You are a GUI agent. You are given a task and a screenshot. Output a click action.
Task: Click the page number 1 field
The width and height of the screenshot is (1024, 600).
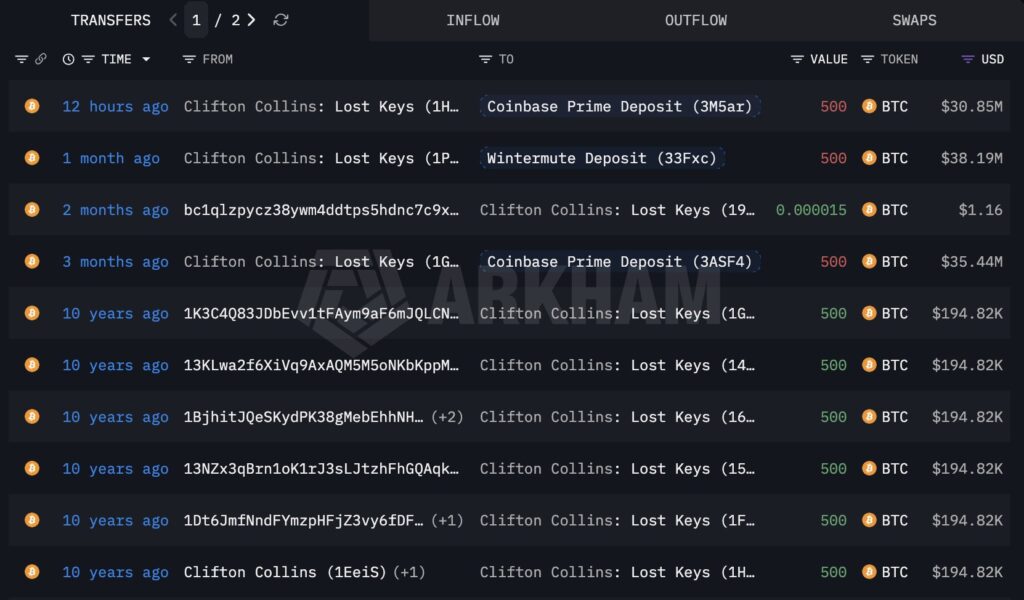[x=196, y=20]
